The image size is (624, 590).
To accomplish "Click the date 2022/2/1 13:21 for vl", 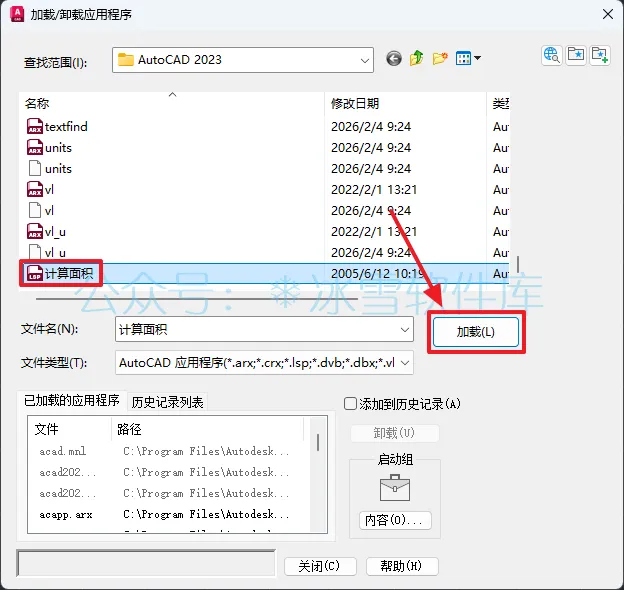I will click(x=374, y=189).
